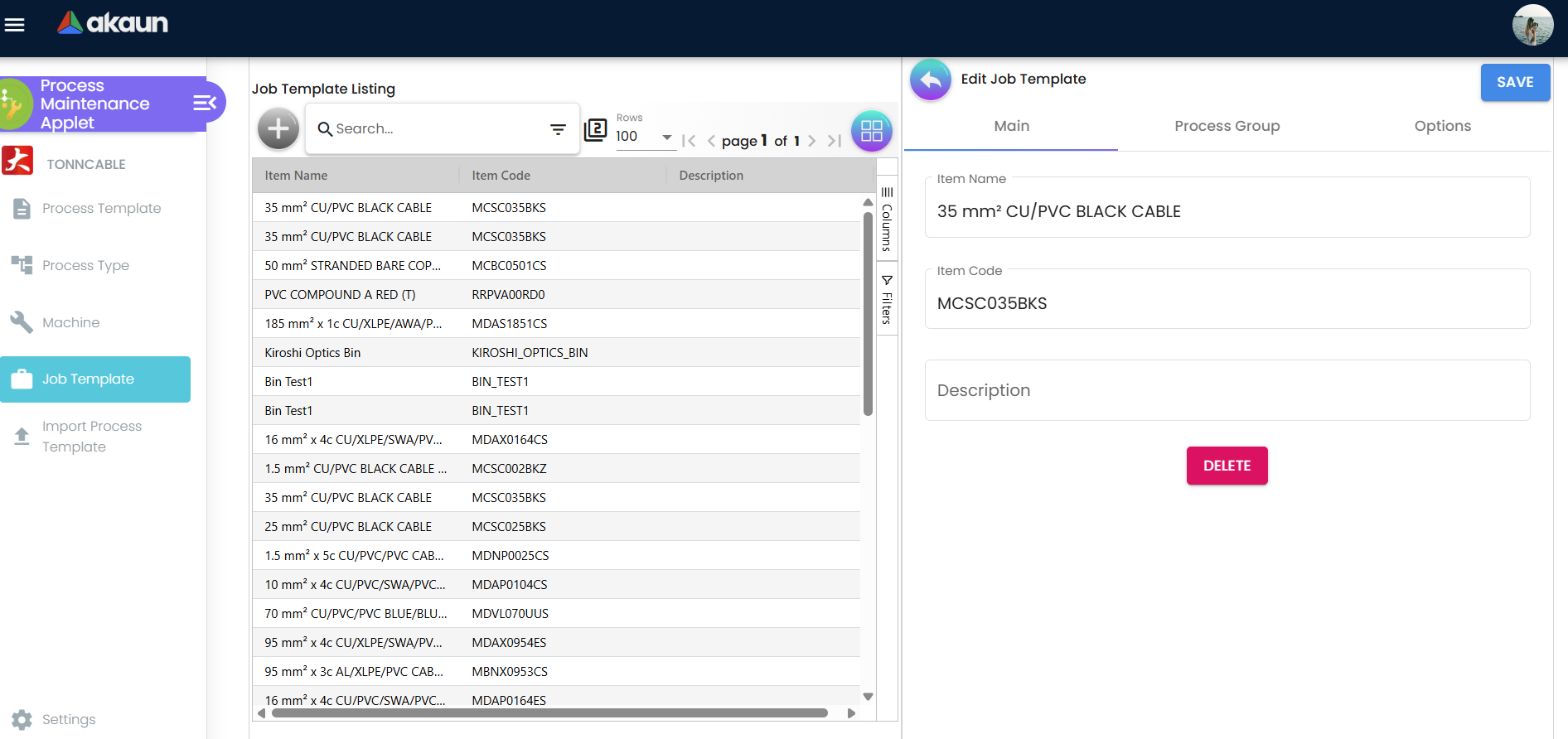Switch to the Process Group tab
This screenshot has height=739, width=1568.
point(1227,126)
